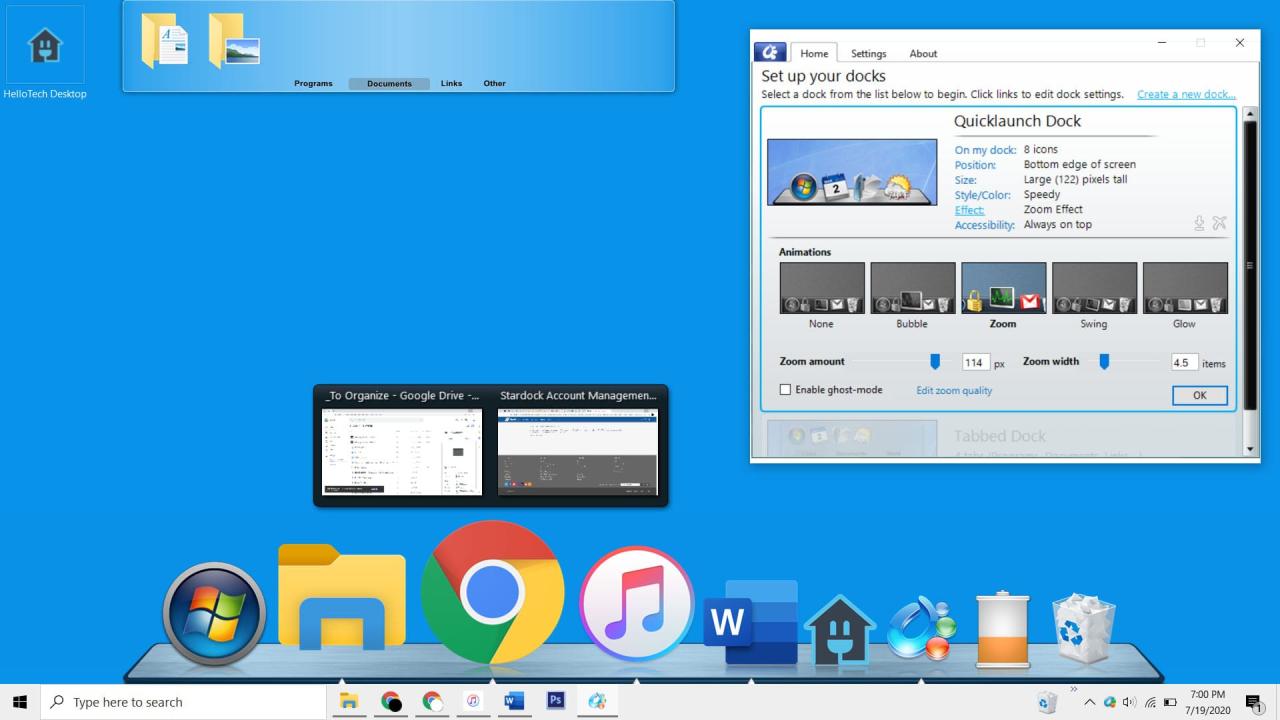Switch to the Settings tab

[868, 53]
